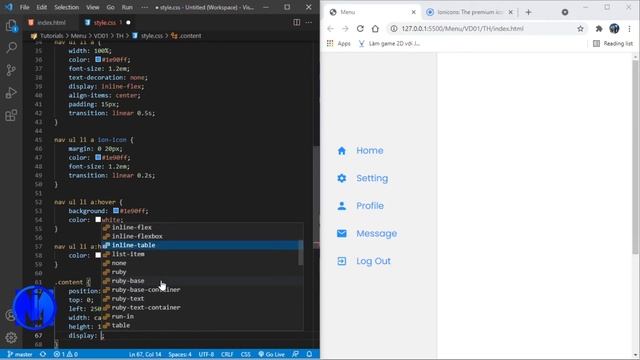This screenshot has width=640, height=360.
Task: Open a new browser tab
Action: coord(529,12)
